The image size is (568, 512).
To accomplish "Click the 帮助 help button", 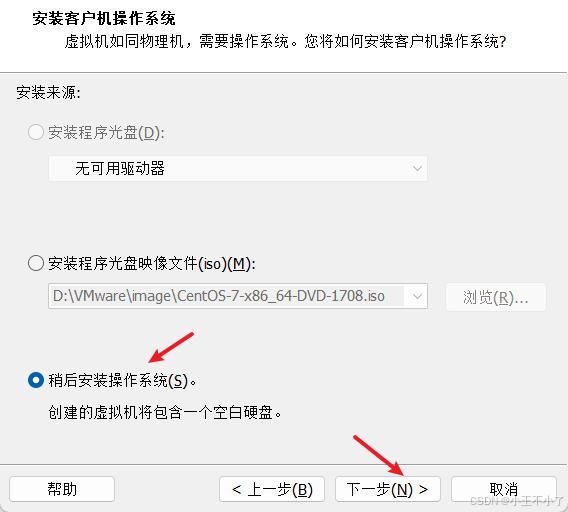I will click(62, 489).
